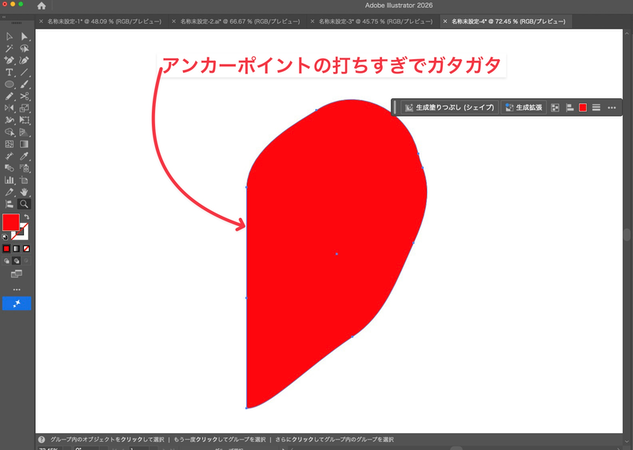Viewport: 633px width, 450px height.
Task: Select the Pencil tool
Action: (x=9, y=96)
